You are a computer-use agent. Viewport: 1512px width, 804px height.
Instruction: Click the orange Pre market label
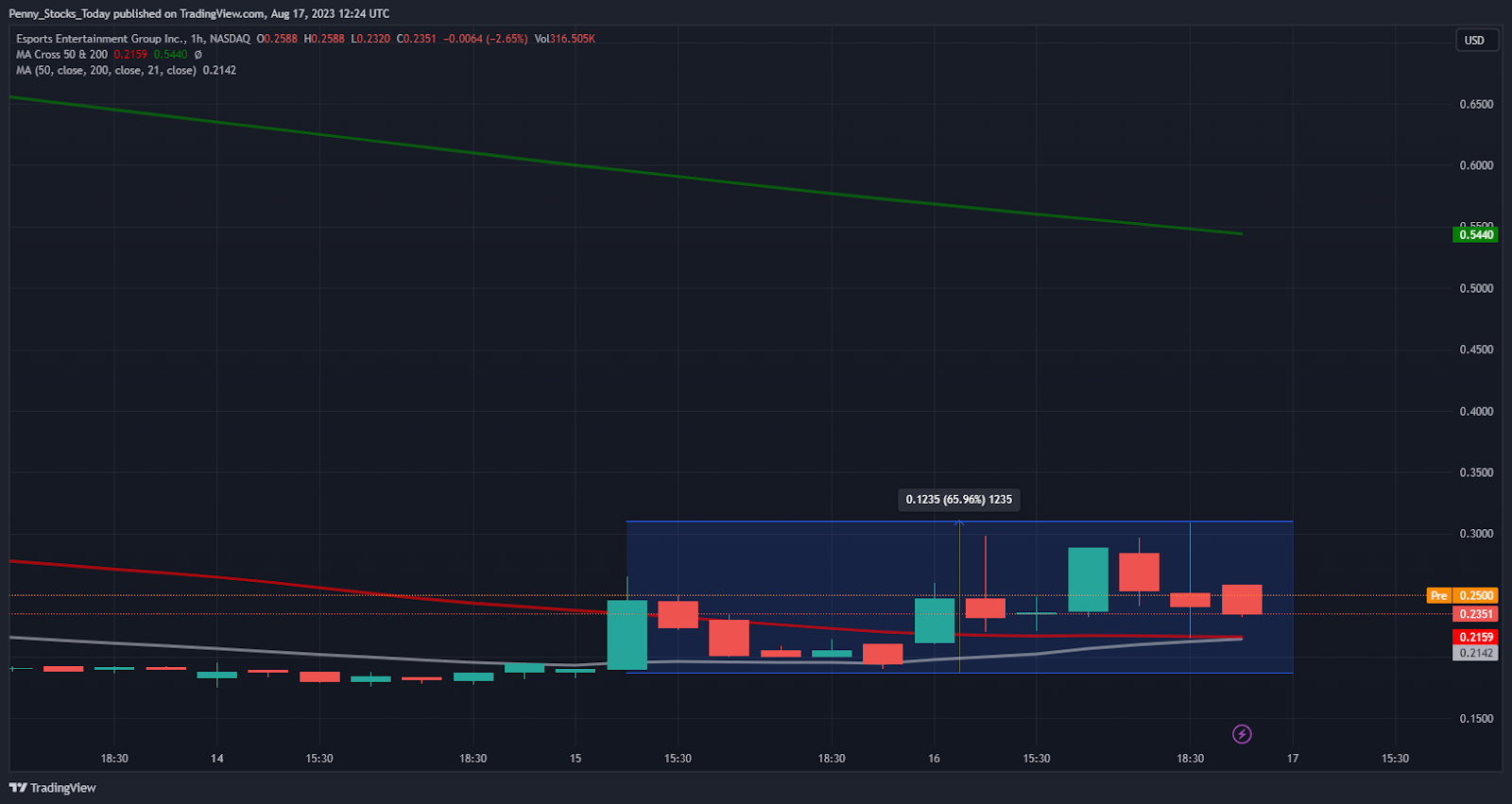pos(1438,595)
